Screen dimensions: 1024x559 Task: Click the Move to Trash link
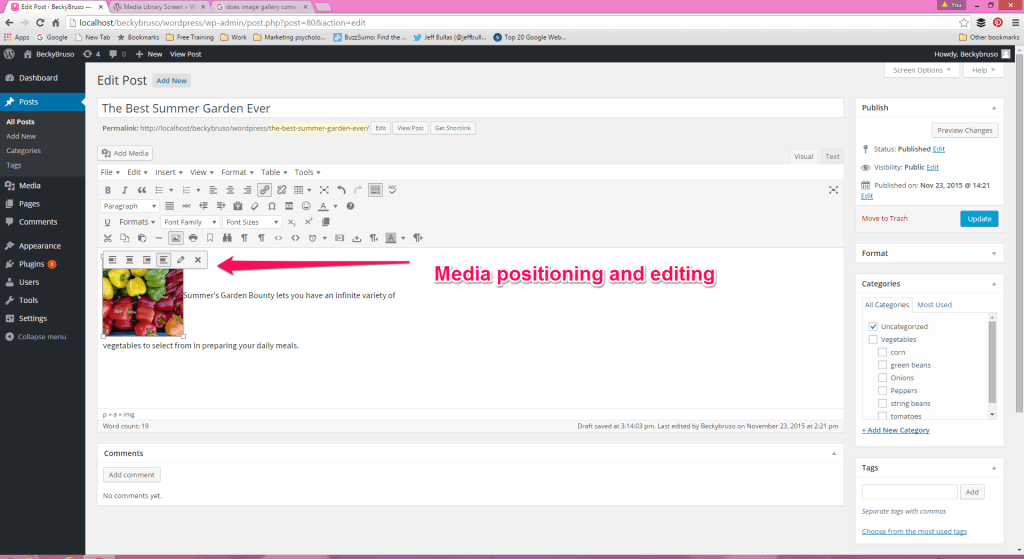884,219
